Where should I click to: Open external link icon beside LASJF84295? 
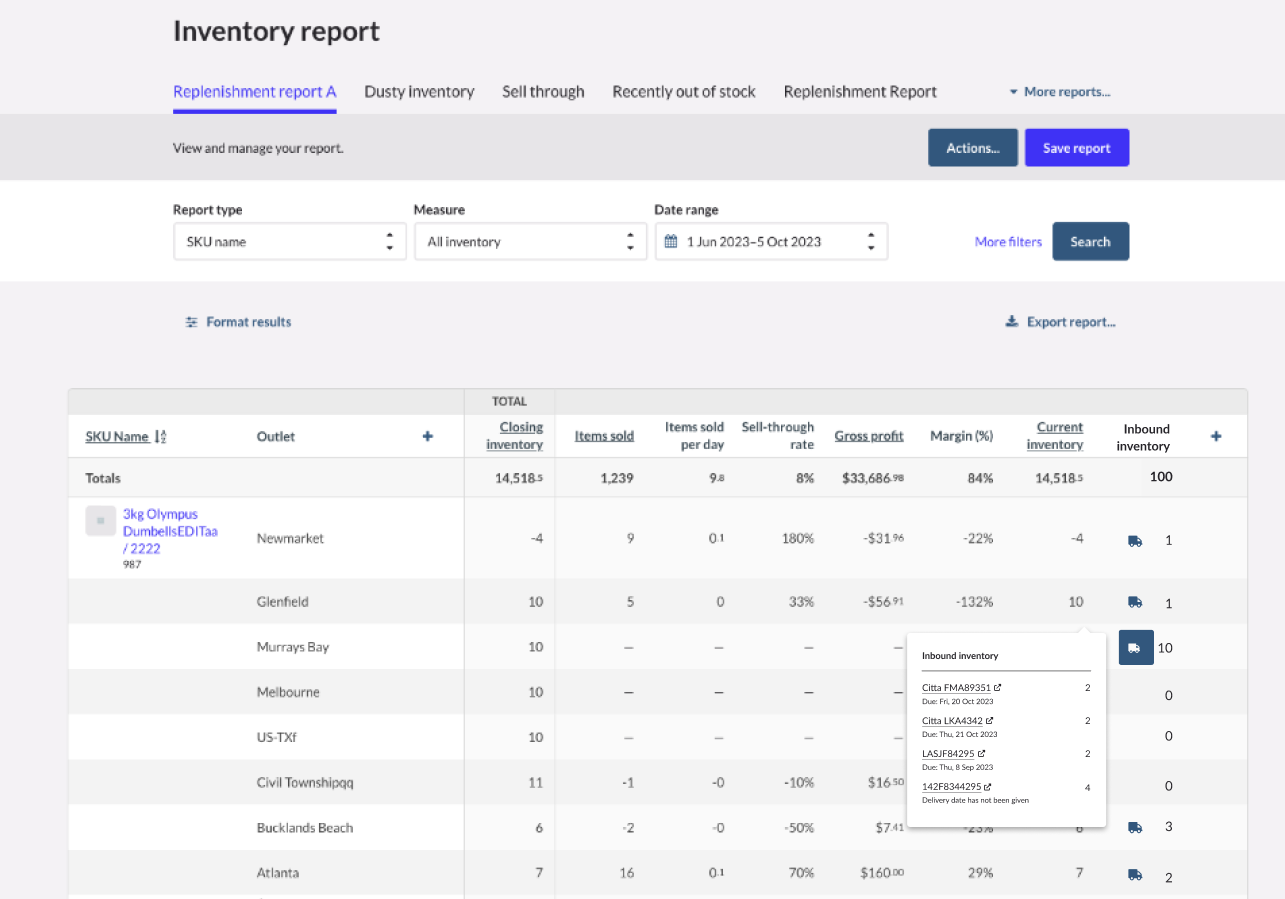tap(983, 753)
